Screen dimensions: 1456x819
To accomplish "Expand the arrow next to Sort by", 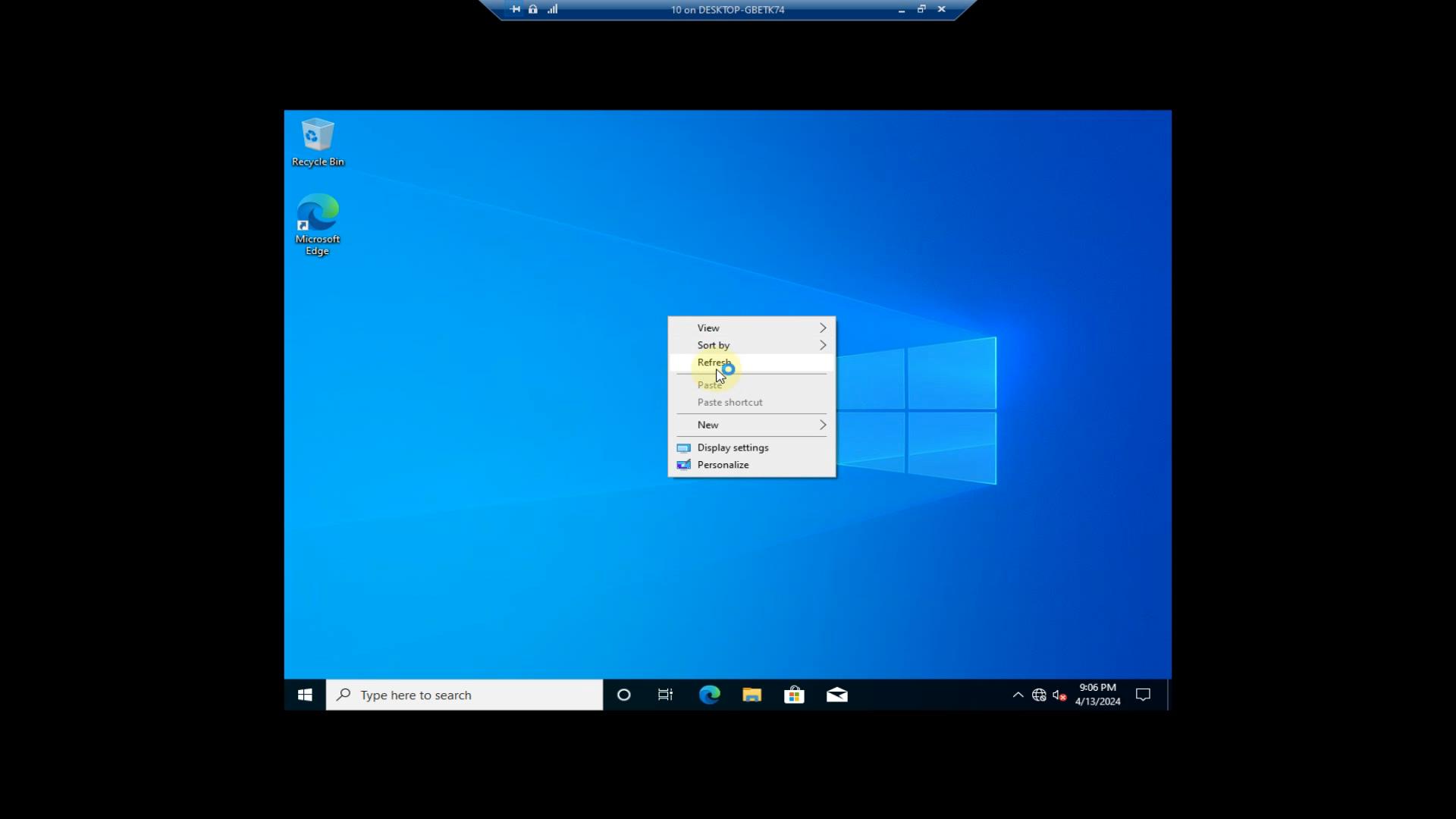I will [823, 345].
